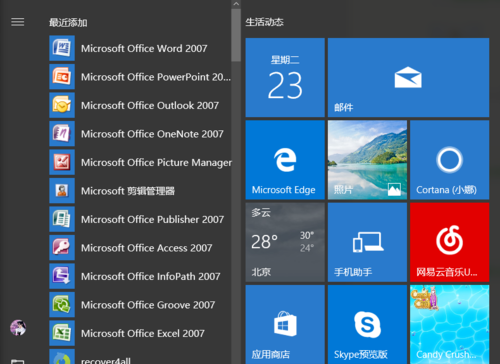The width and height of the screenshot is (500, 364).
Task: Select Microsoft Office Access 2007 label
Action: (x=146, y=248)
